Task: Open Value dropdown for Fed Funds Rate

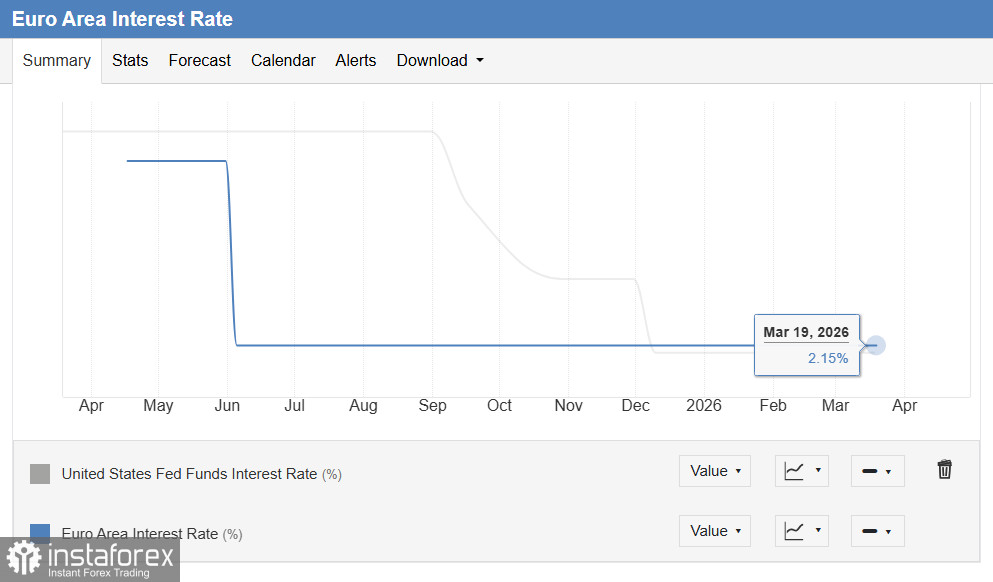Action: pyautogui.click(x=714, y=471)
